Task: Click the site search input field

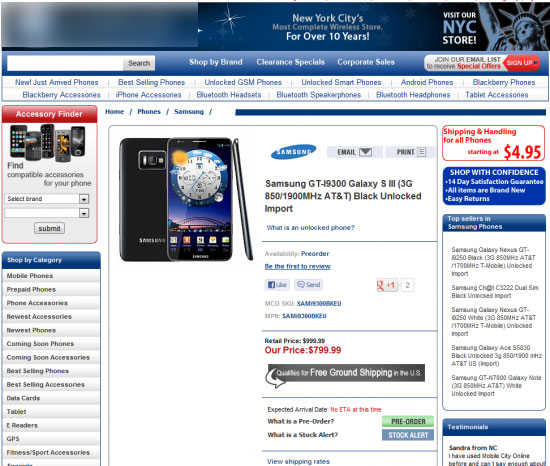Action: tap(65, 63)
